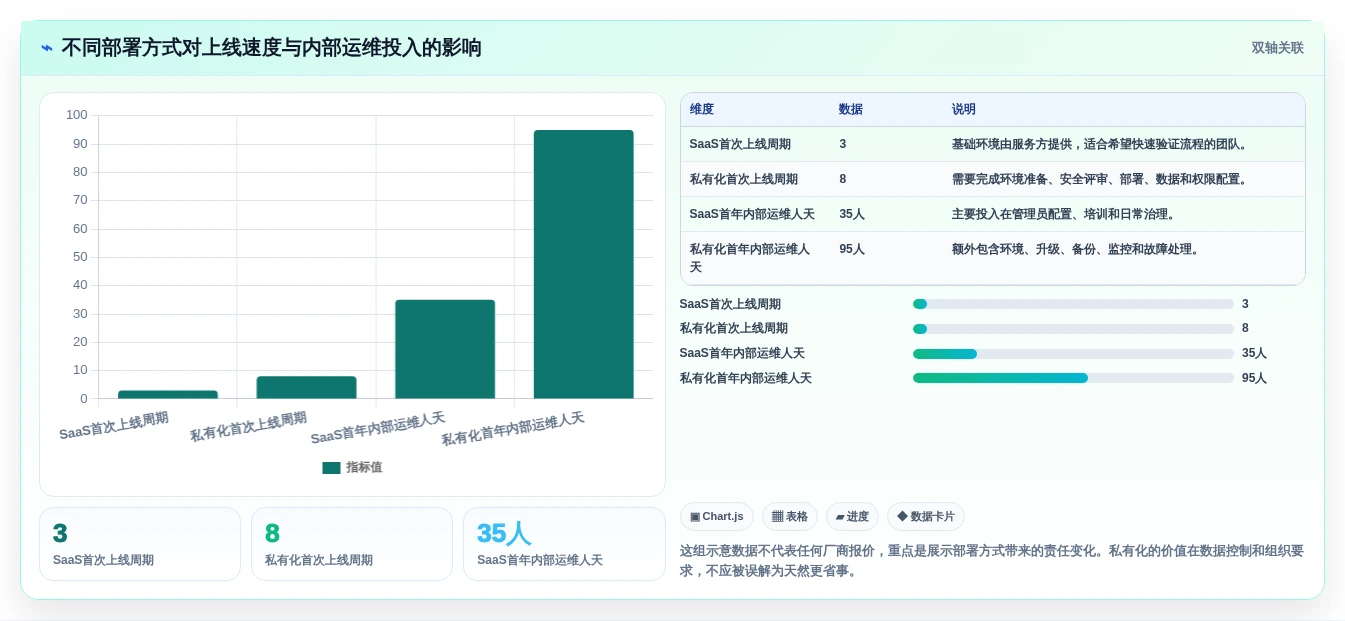The width and height of the screenshot is (1345, 621).
Task: Click the 数据 column header
Action: pyautogui.click(x=851, y=109)
